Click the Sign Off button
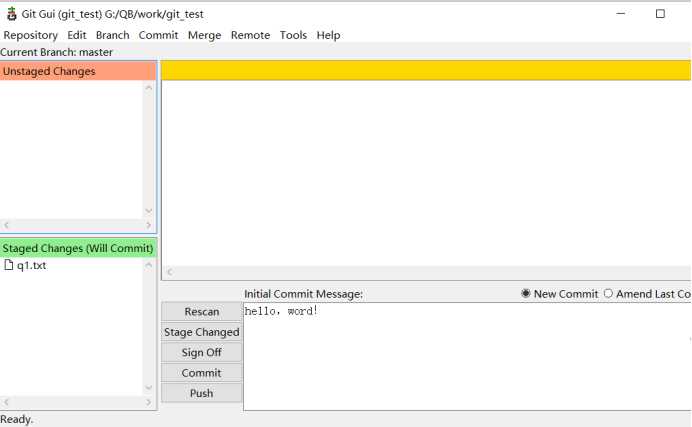Screen dimensions: 692x427 tap(202, 352)
